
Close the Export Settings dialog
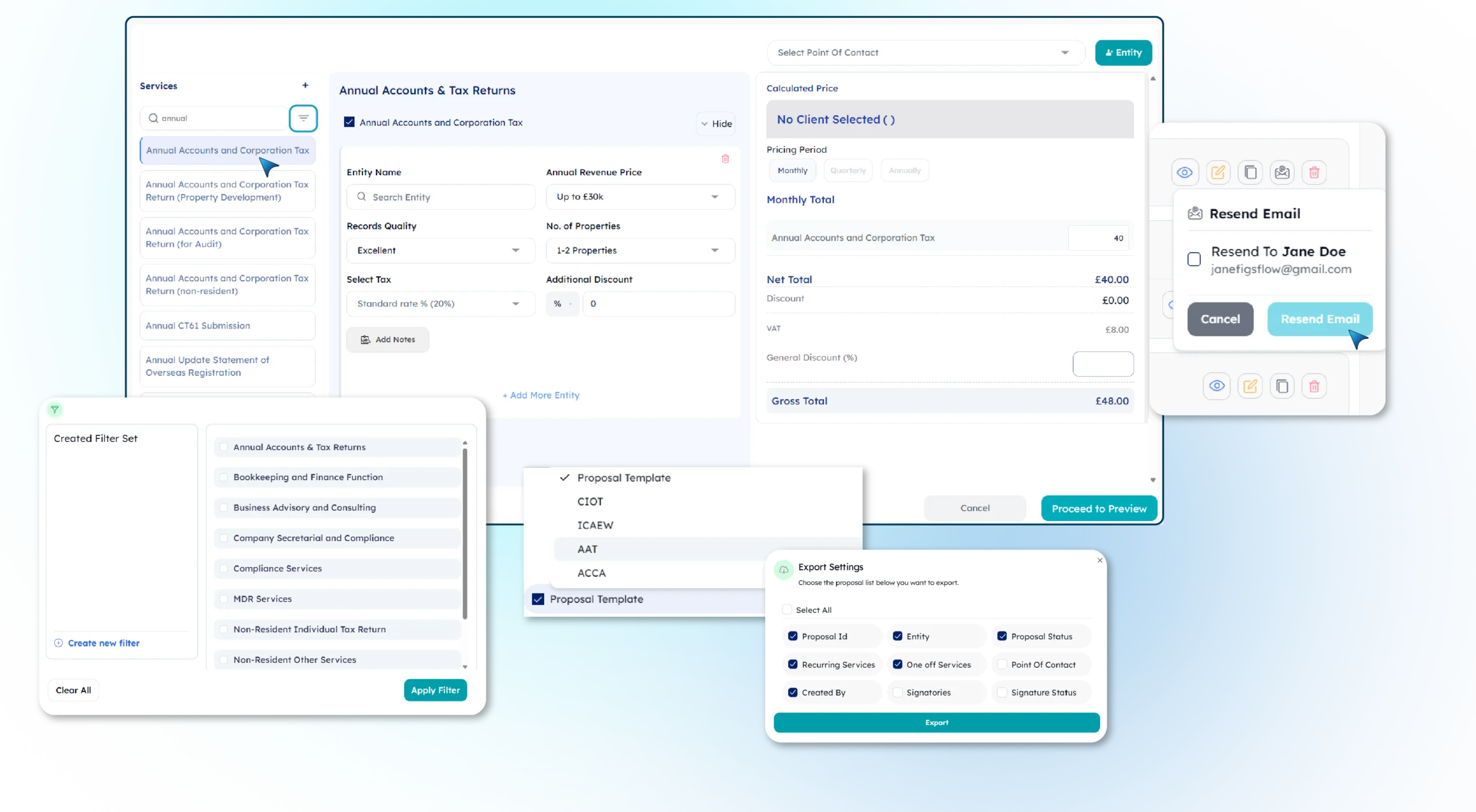(x=1100, y=560)
